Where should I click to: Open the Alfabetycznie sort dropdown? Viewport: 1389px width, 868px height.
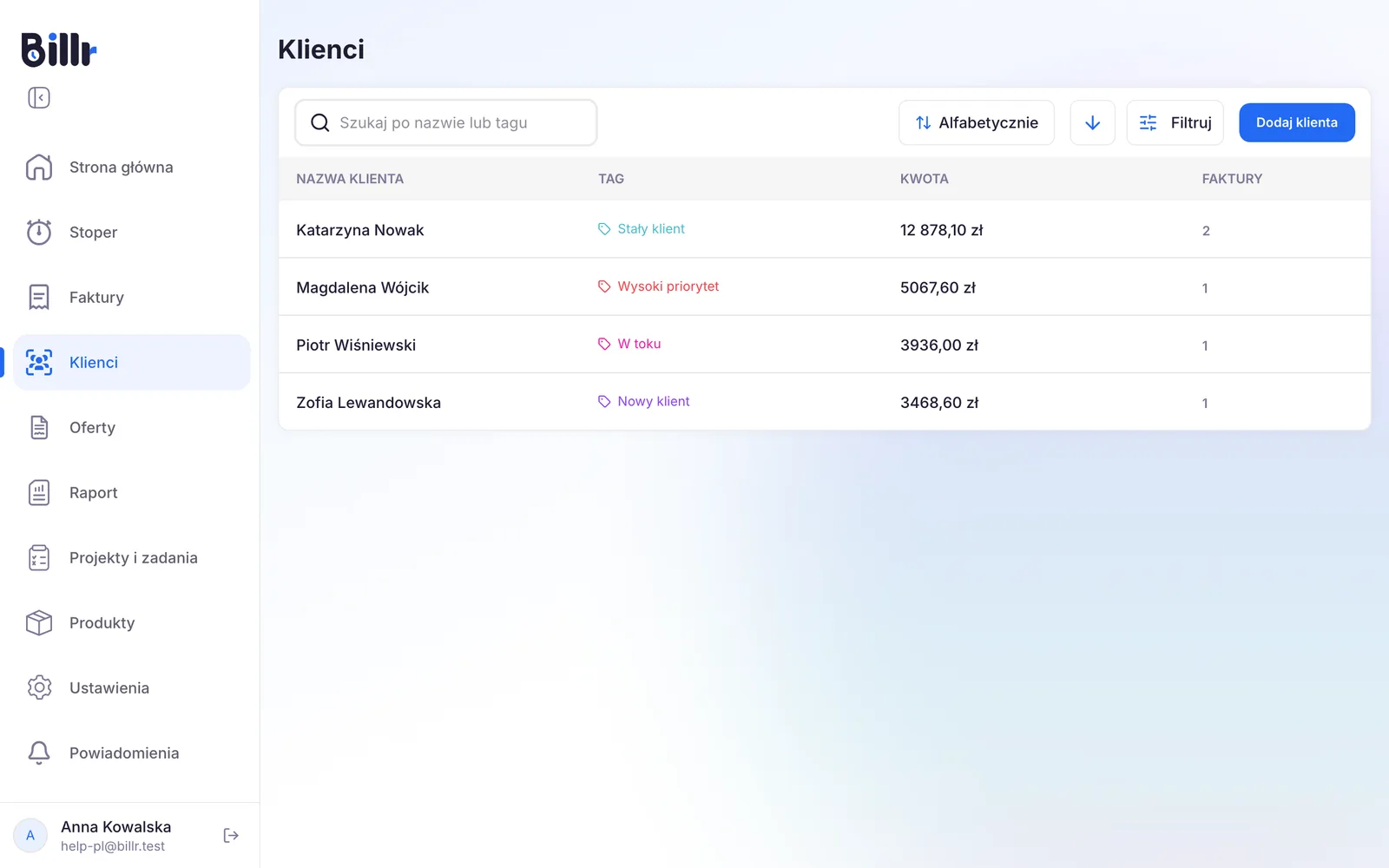977,122
